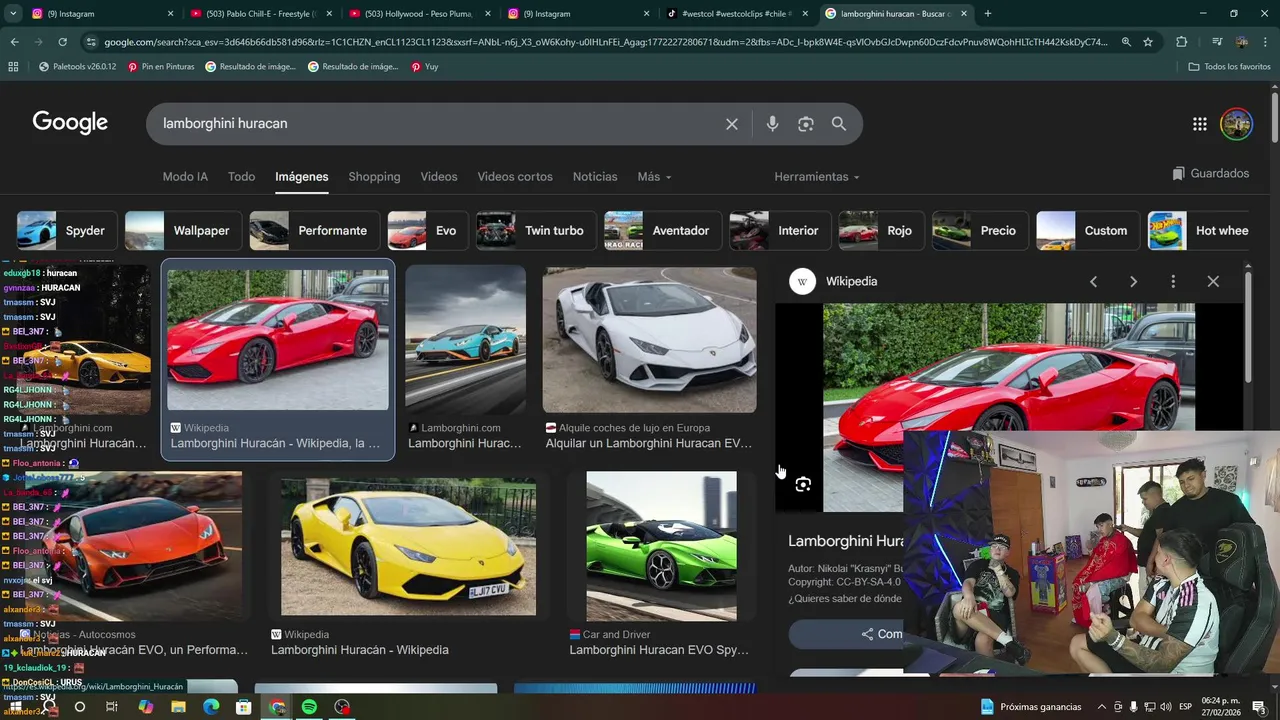
Task: Filter images by Twin turbo chip
Action: (x=536, y=231)
